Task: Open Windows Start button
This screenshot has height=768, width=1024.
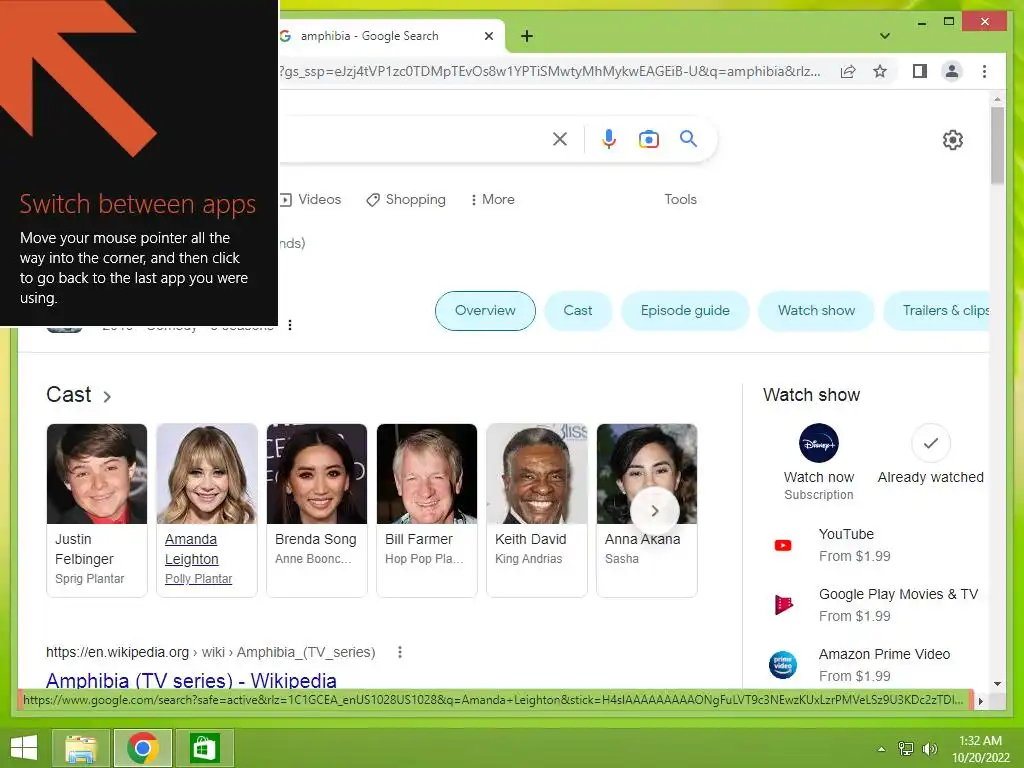Action: click(24, 748)
